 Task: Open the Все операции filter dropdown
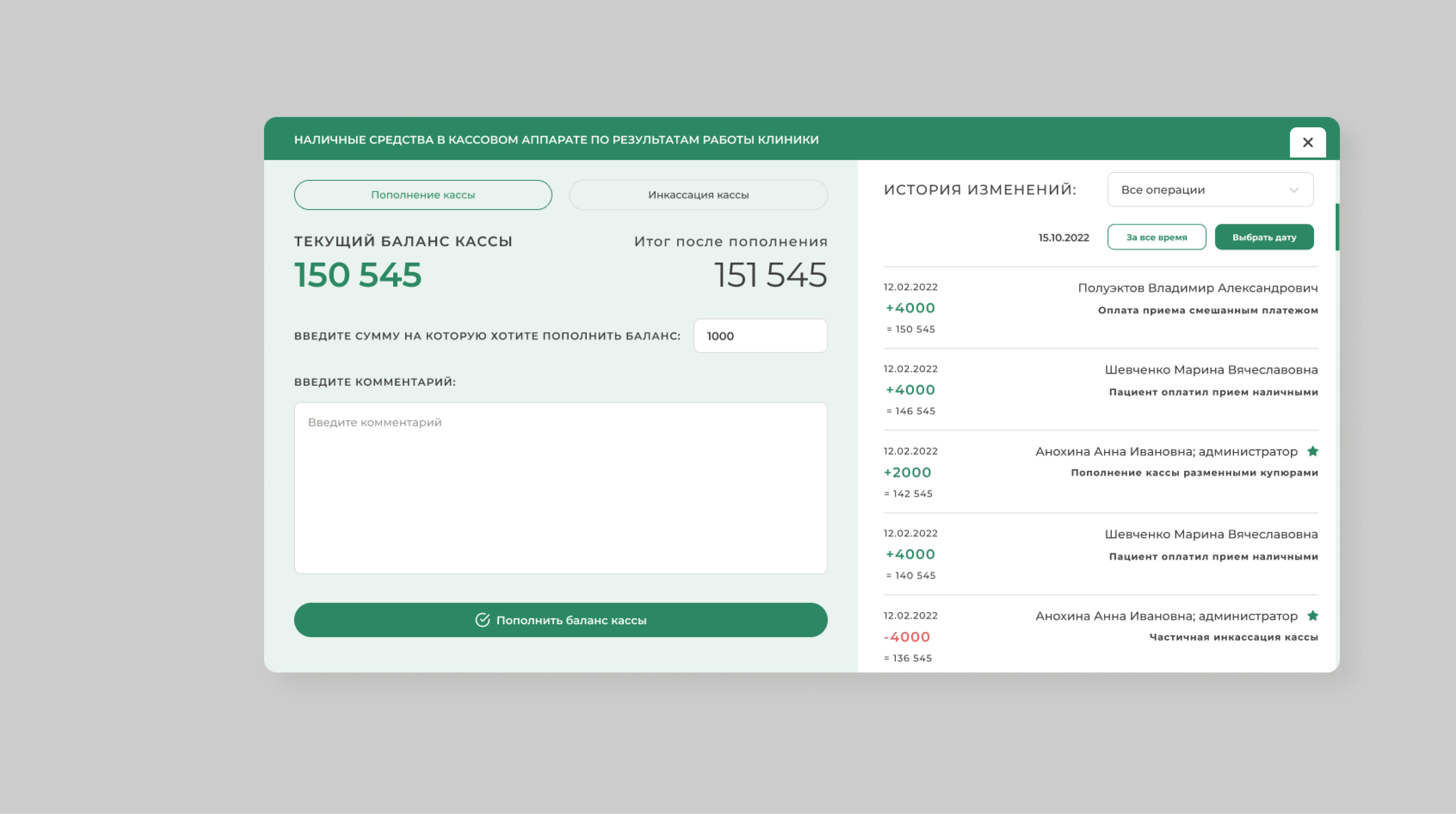pos(1210,189)
